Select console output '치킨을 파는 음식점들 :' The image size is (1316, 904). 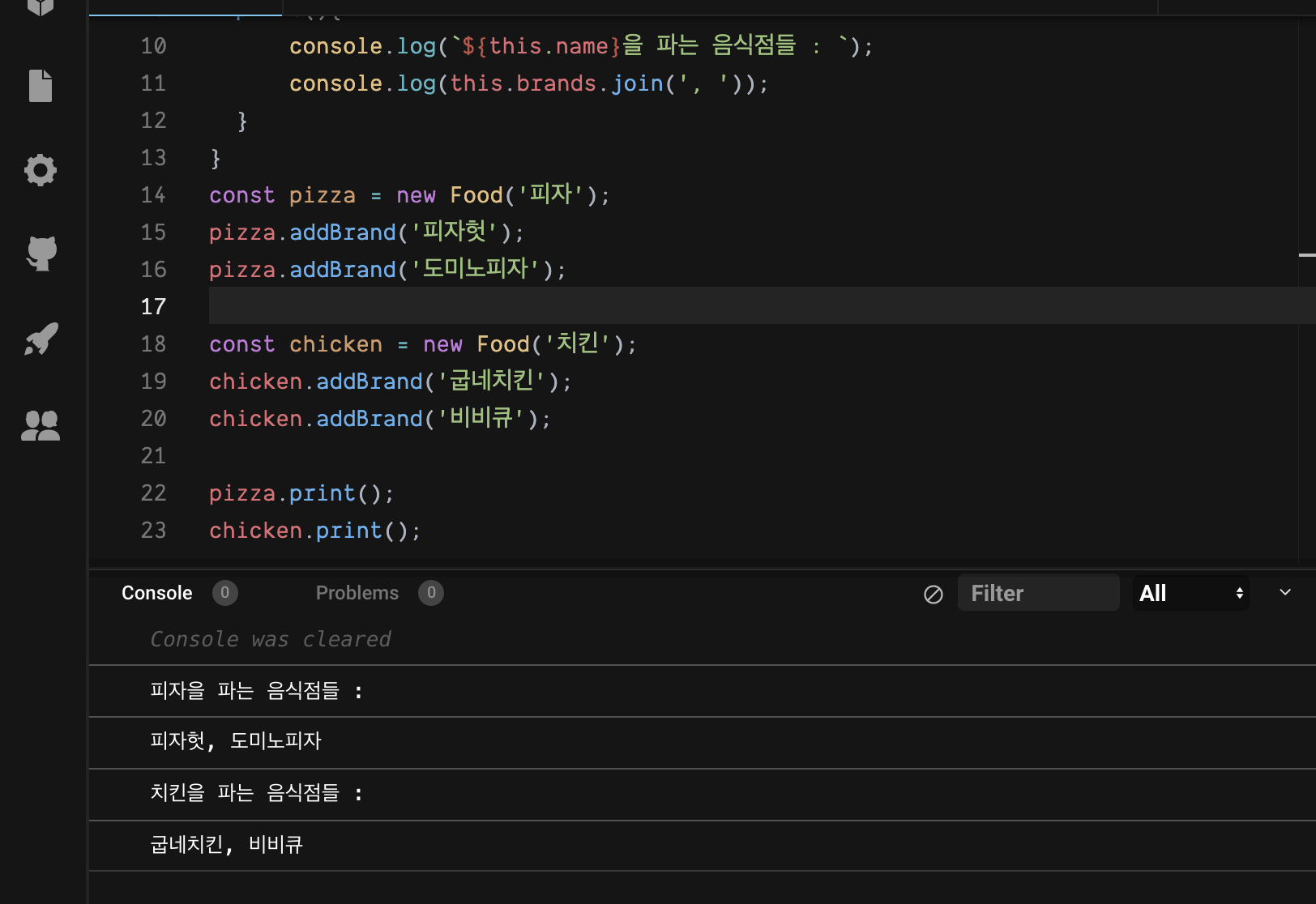[256, 793]
